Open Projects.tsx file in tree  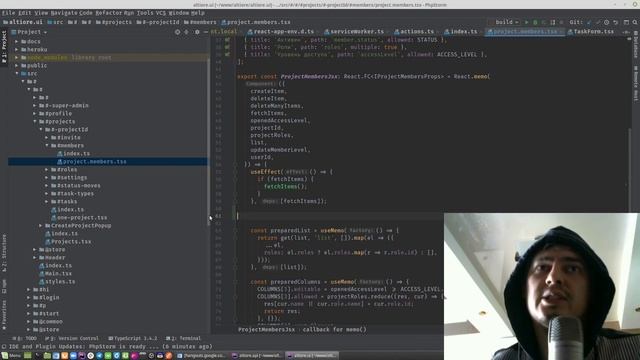coord(68,242)
